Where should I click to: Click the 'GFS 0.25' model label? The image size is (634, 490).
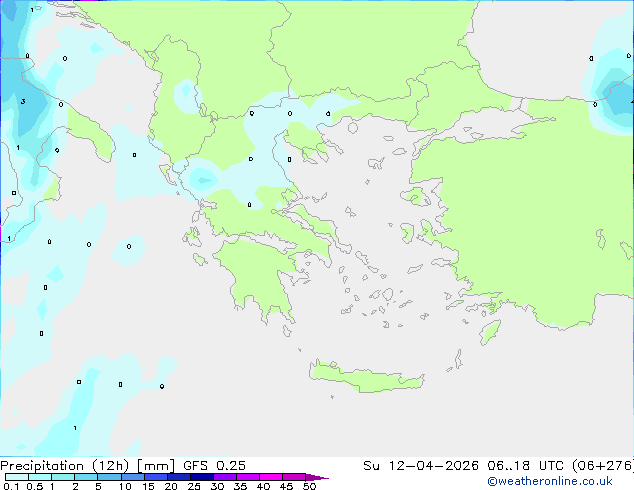point(214,466)
